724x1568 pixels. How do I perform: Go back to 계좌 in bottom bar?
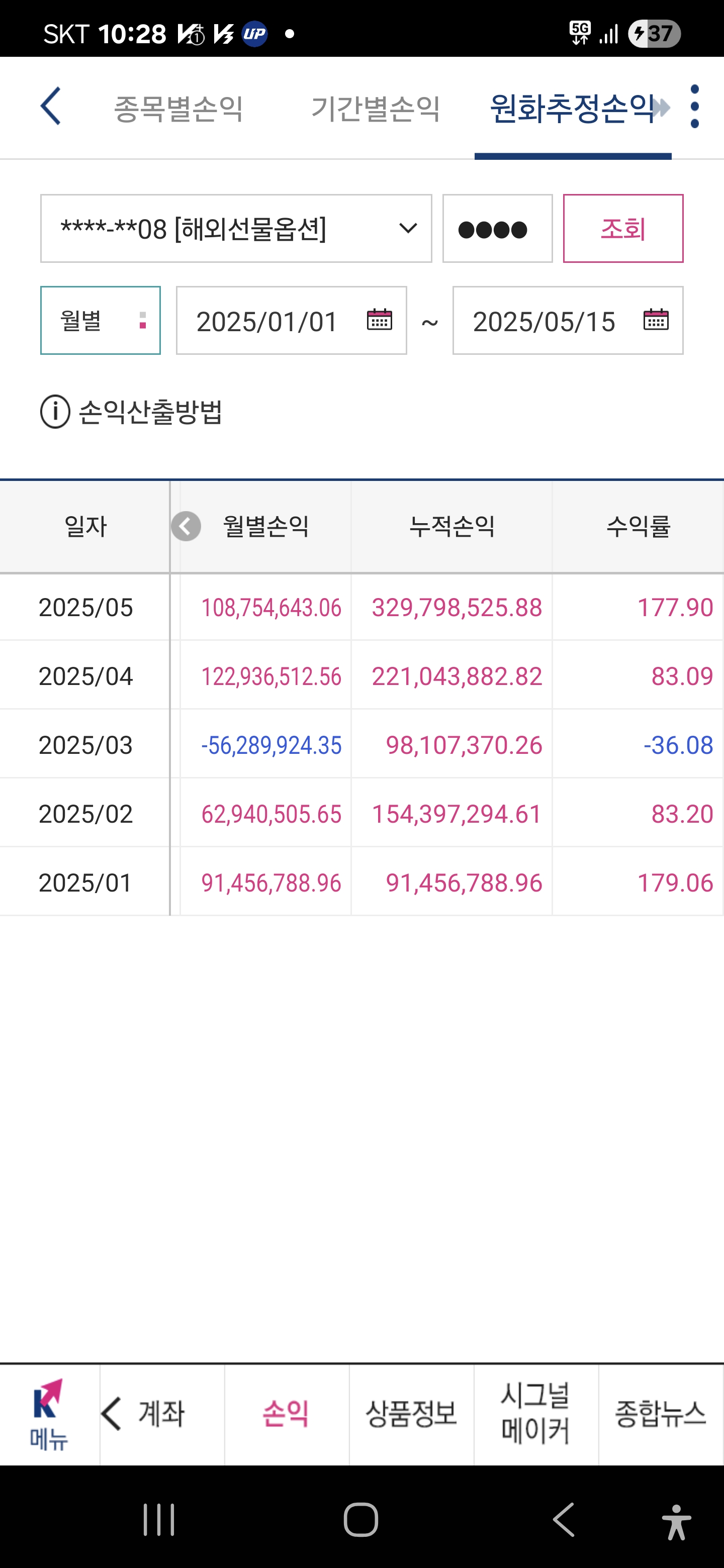click(x=162, y=1413)
